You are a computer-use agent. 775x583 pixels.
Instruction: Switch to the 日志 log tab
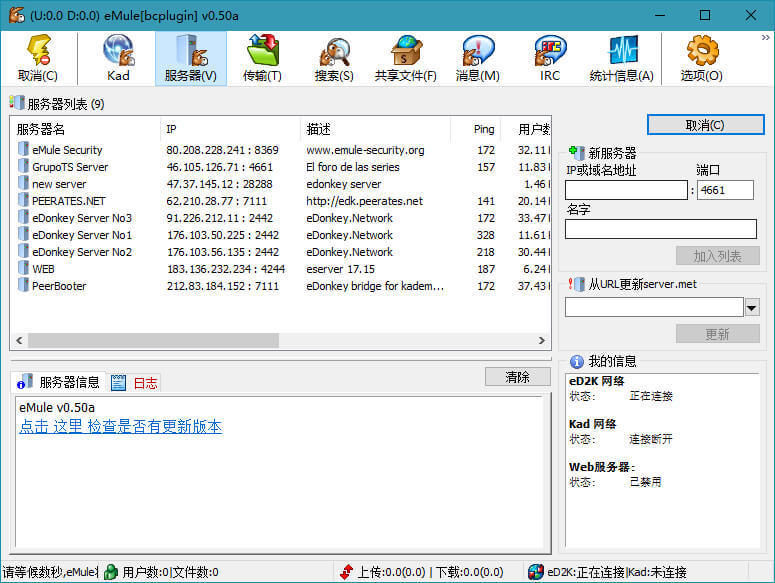pos(135,383)
